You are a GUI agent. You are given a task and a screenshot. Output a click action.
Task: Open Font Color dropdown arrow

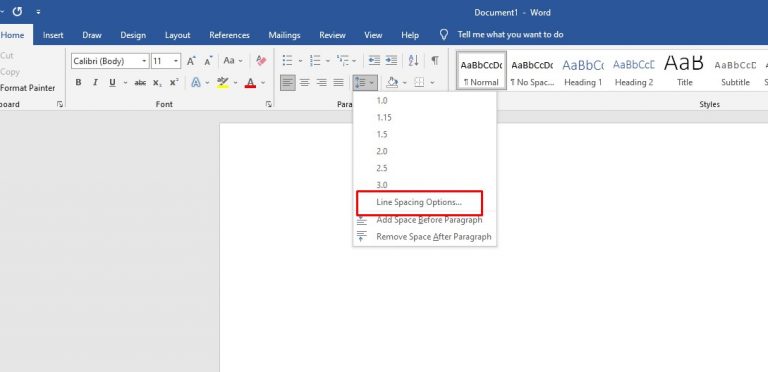pos(263,83)
